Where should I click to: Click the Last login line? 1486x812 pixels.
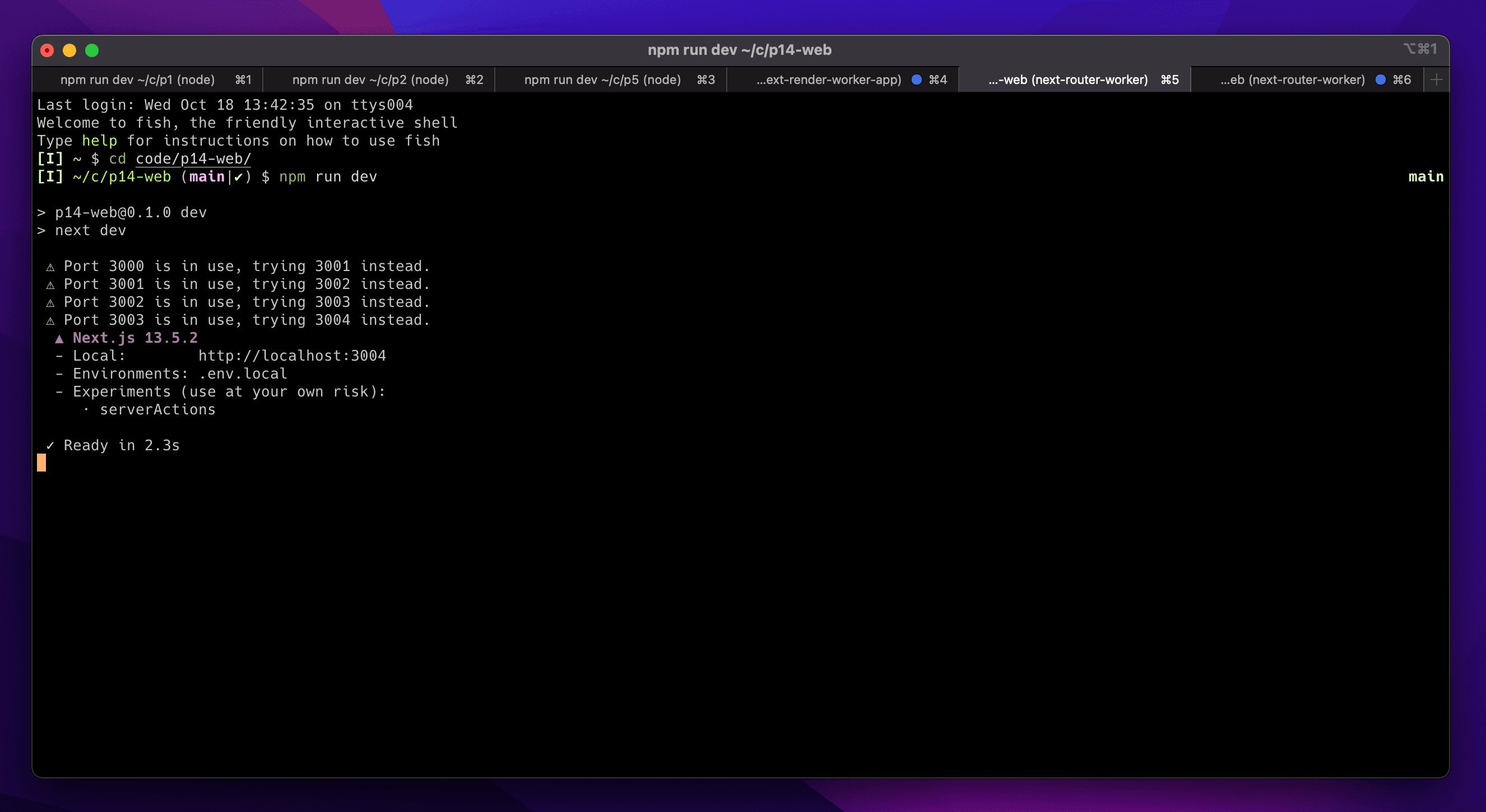click(x=225, y=105)
